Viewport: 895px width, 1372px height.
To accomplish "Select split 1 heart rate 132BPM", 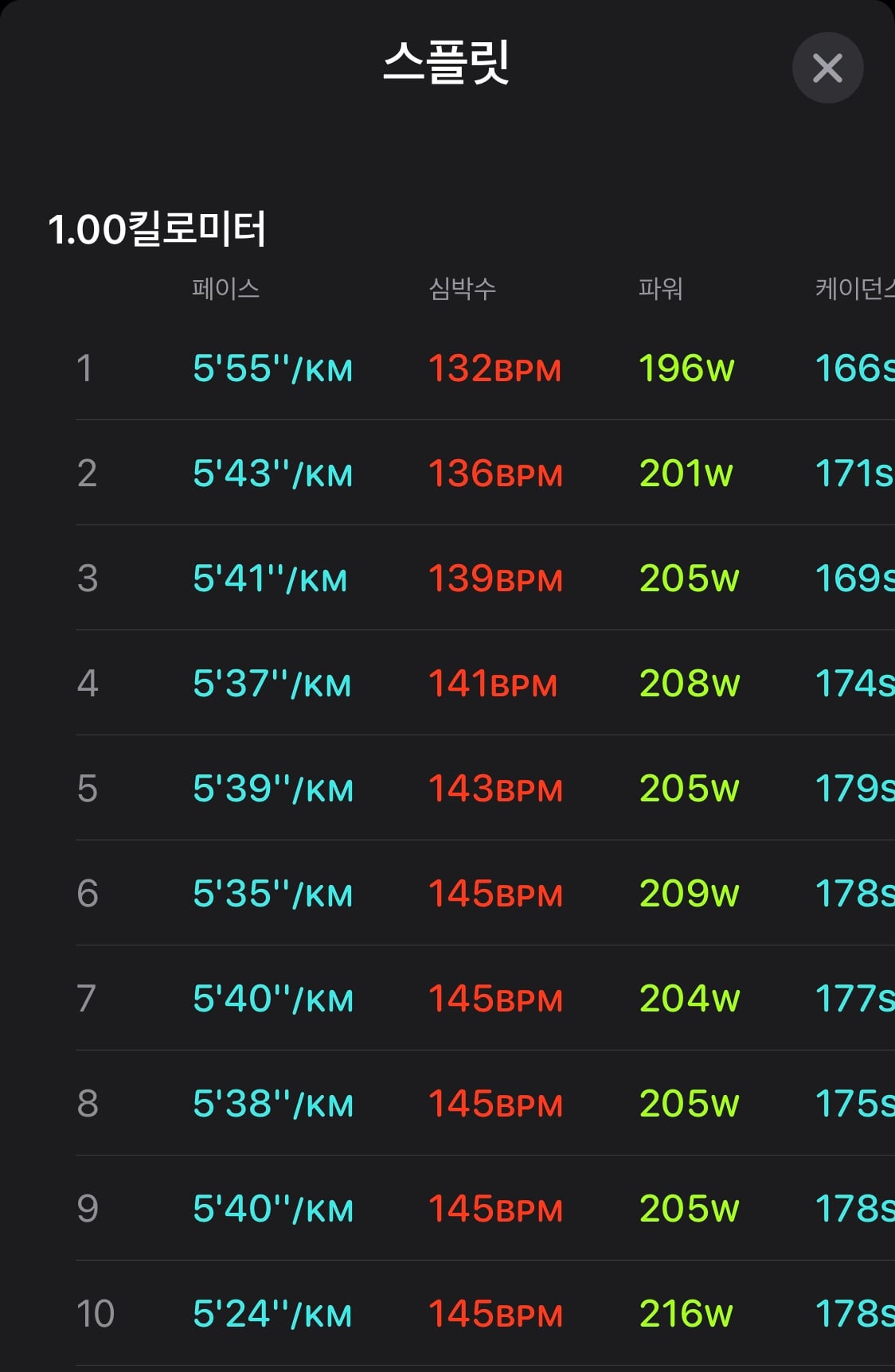I will coord(494,368).
